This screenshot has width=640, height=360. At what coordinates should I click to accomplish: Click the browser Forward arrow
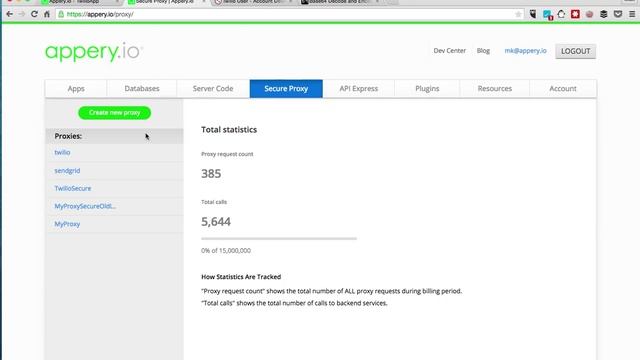click(x=22, y=14)
